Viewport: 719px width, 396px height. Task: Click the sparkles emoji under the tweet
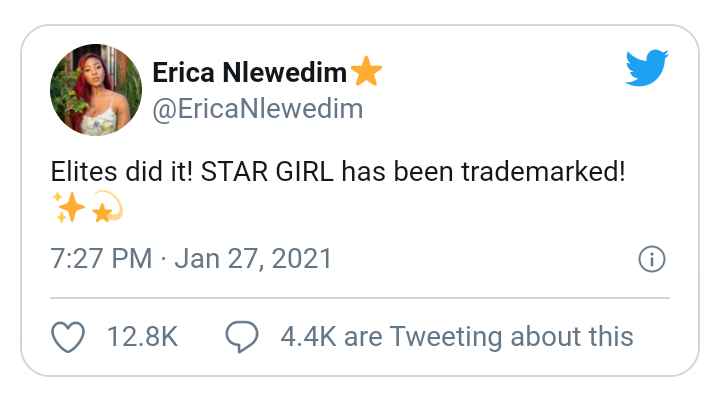click(x=69, y=207)
